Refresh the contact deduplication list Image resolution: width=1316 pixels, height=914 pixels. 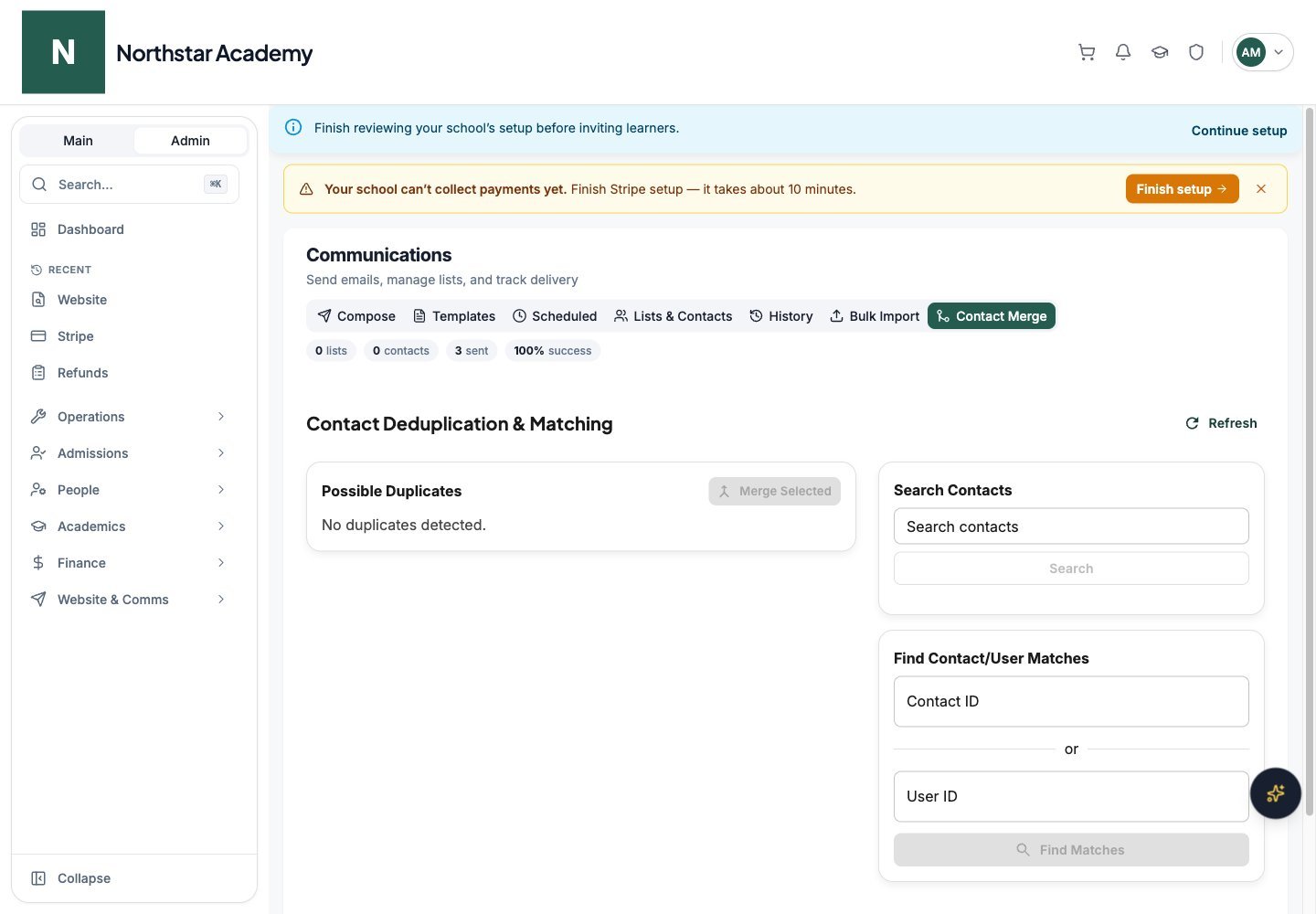pos(1221,423)
